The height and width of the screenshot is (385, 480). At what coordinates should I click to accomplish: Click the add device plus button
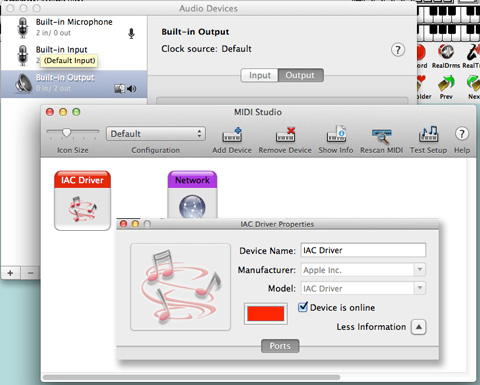pos(10,273)
